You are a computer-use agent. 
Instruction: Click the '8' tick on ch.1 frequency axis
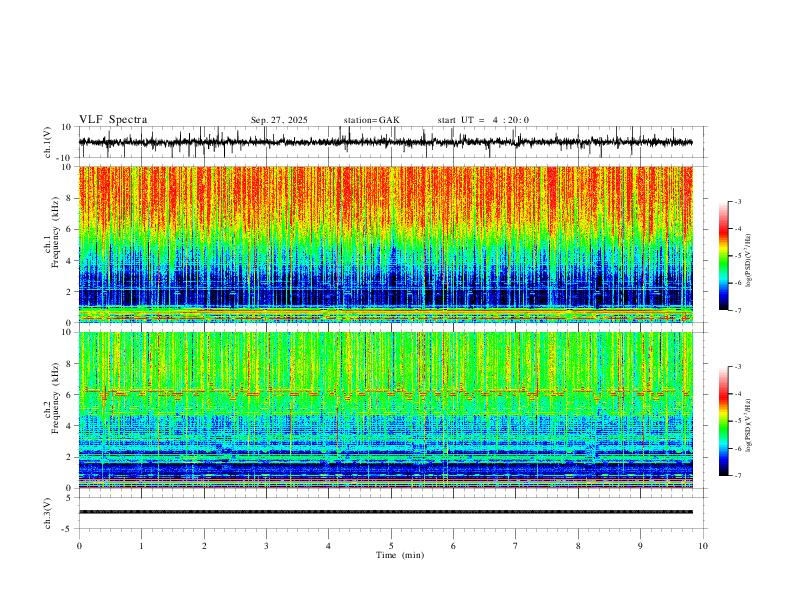[x=70, y=198]
